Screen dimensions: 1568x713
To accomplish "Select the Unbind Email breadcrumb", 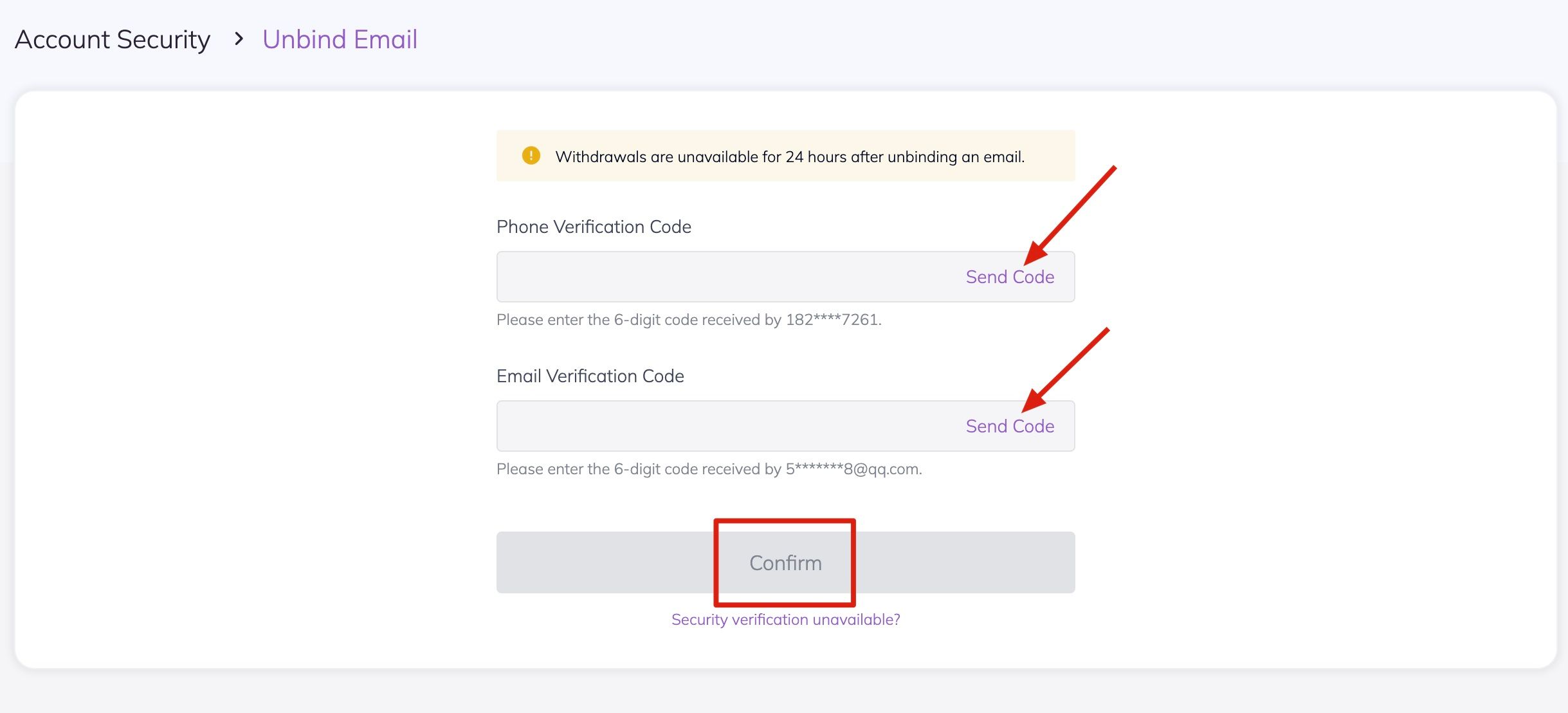I will [x=340, y=39].
